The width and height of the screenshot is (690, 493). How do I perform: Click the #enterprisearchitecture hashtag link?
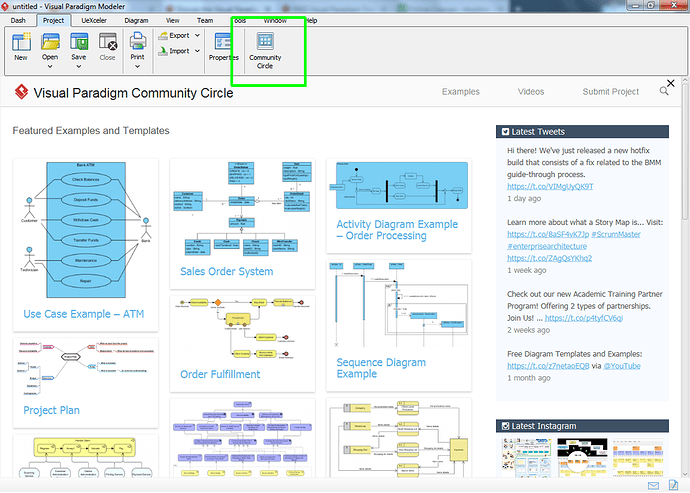[547, 246]
